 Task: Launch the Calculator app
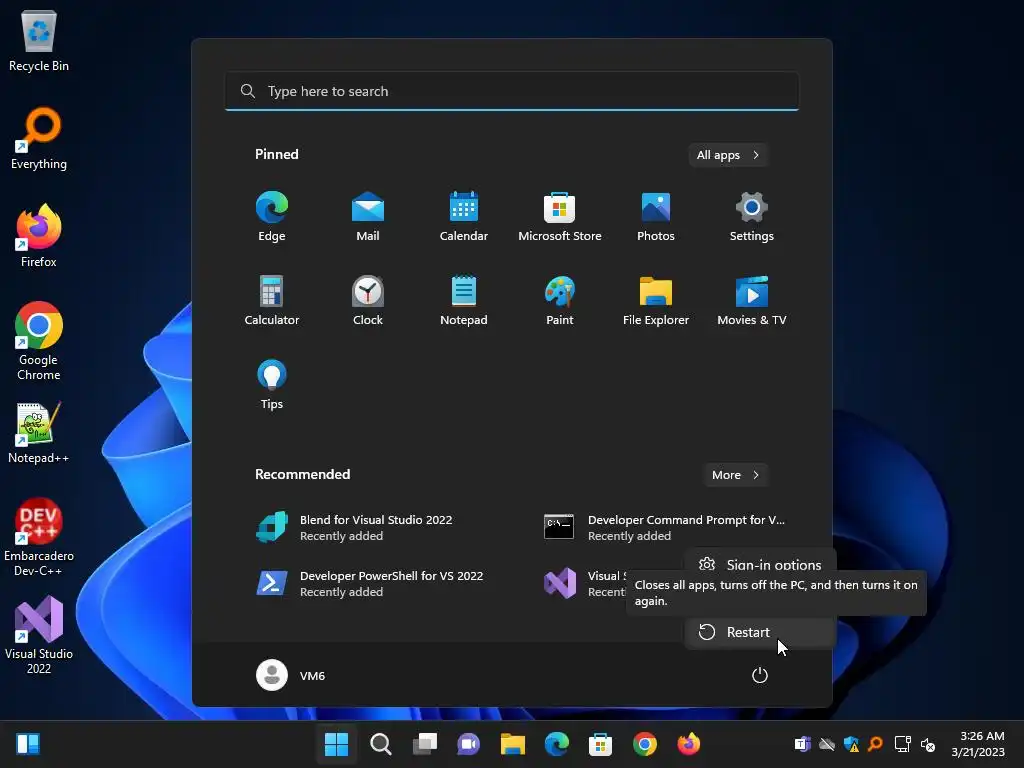click(272, 300)
